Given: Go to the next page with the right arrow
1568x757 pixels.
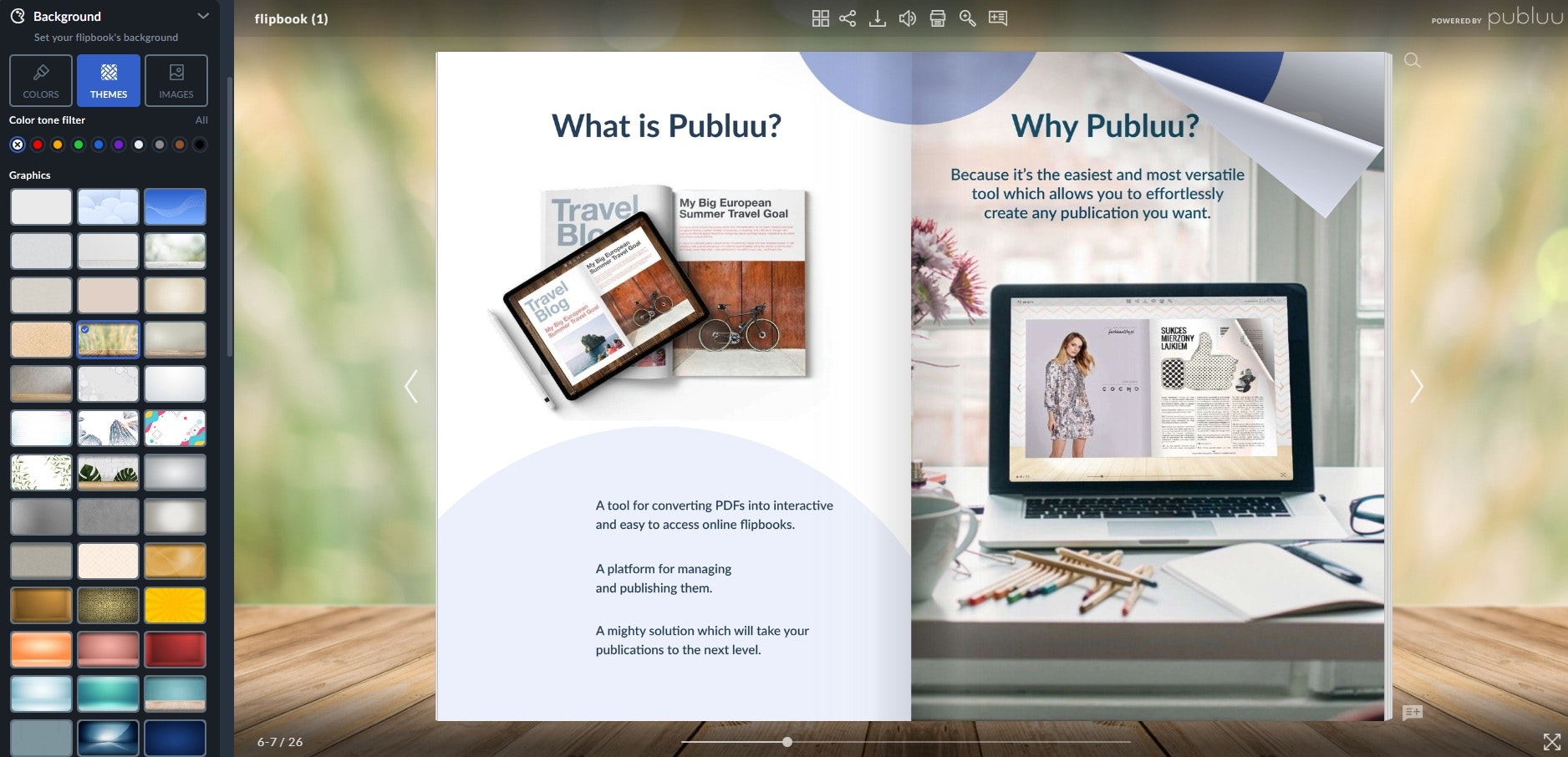Looking at the screenshot, I should (1416, 386).
